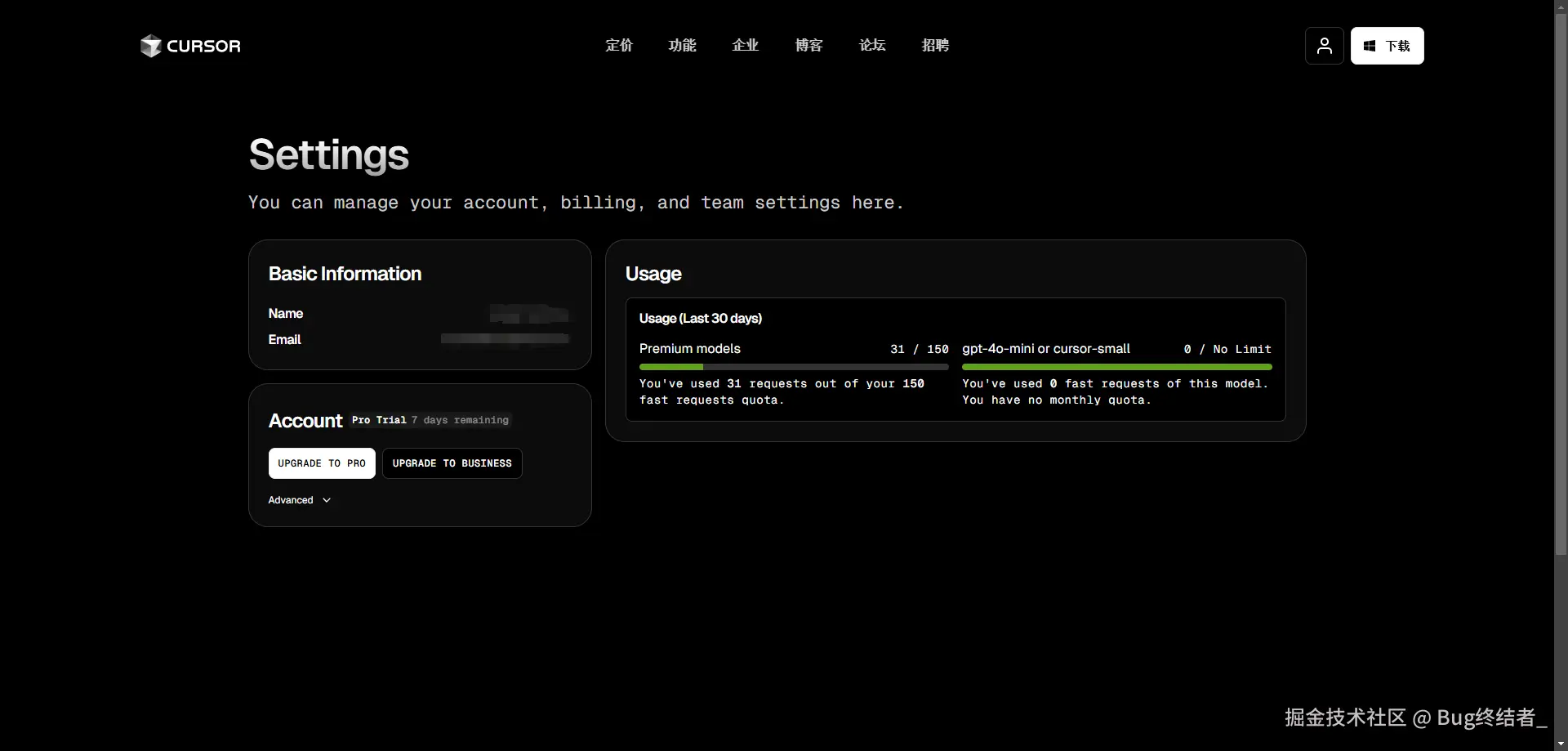Open the 定价 pricing menu item
Viewport: 1568px width, 751px height.
tap(619, 46)
